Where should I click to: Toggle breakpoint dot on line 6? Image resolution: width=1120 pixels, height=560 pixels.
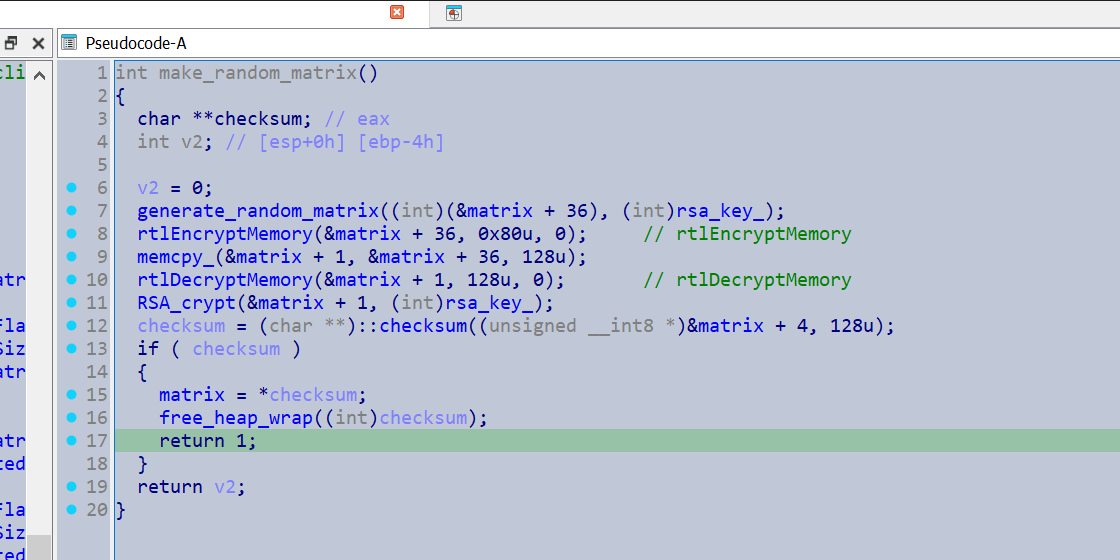(x=71, y=188)
